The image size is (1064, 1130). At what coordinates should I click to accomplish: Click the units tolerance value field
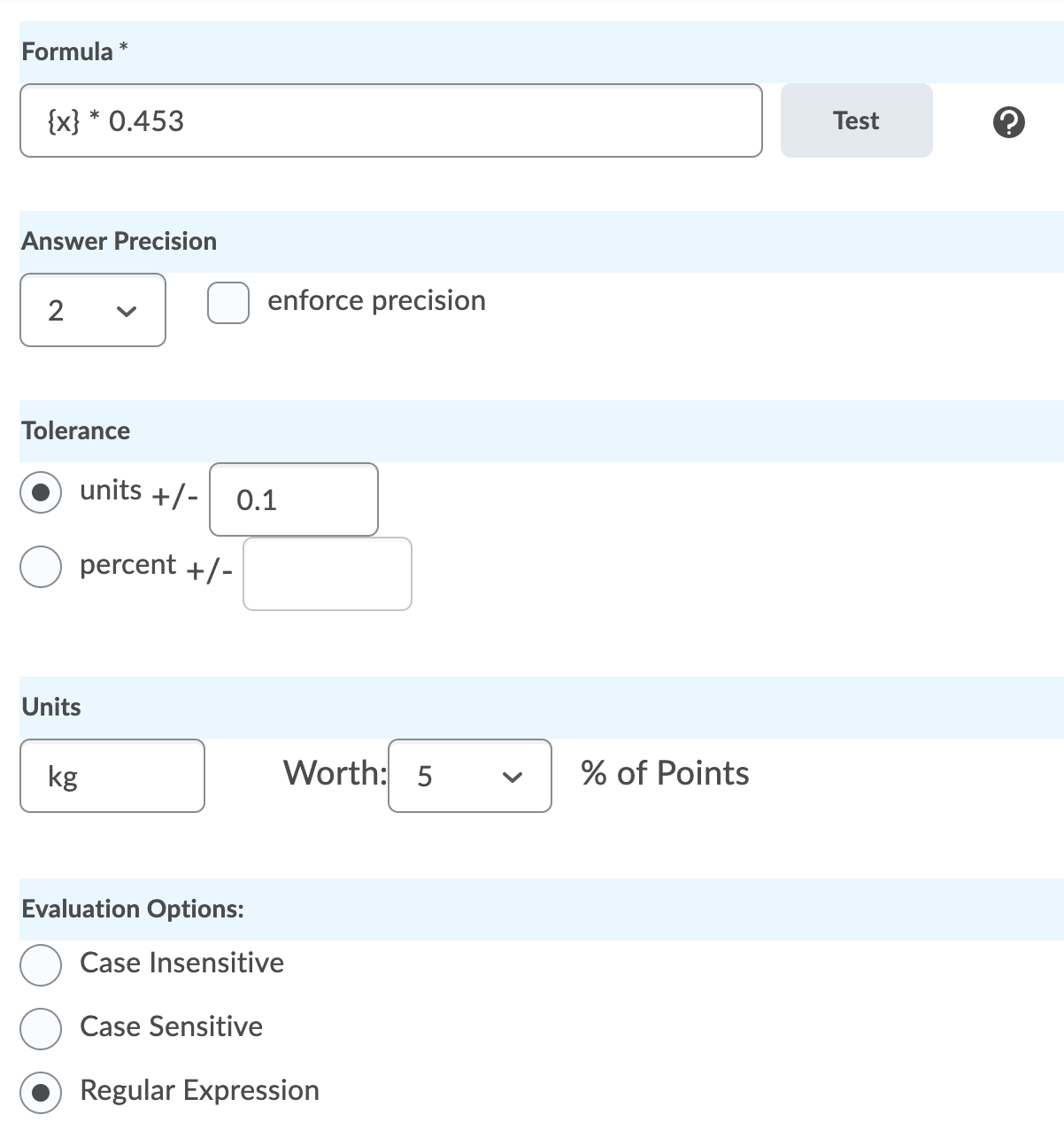(x=293, y=500)
